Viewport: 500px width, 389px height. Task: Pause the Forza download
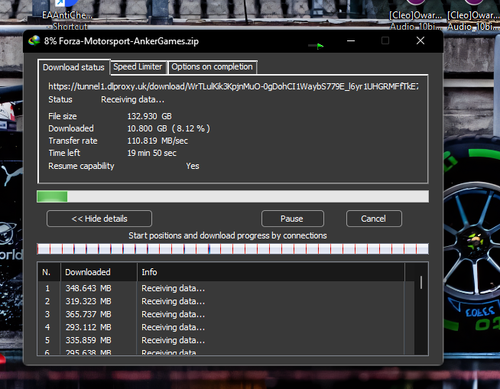292,219
